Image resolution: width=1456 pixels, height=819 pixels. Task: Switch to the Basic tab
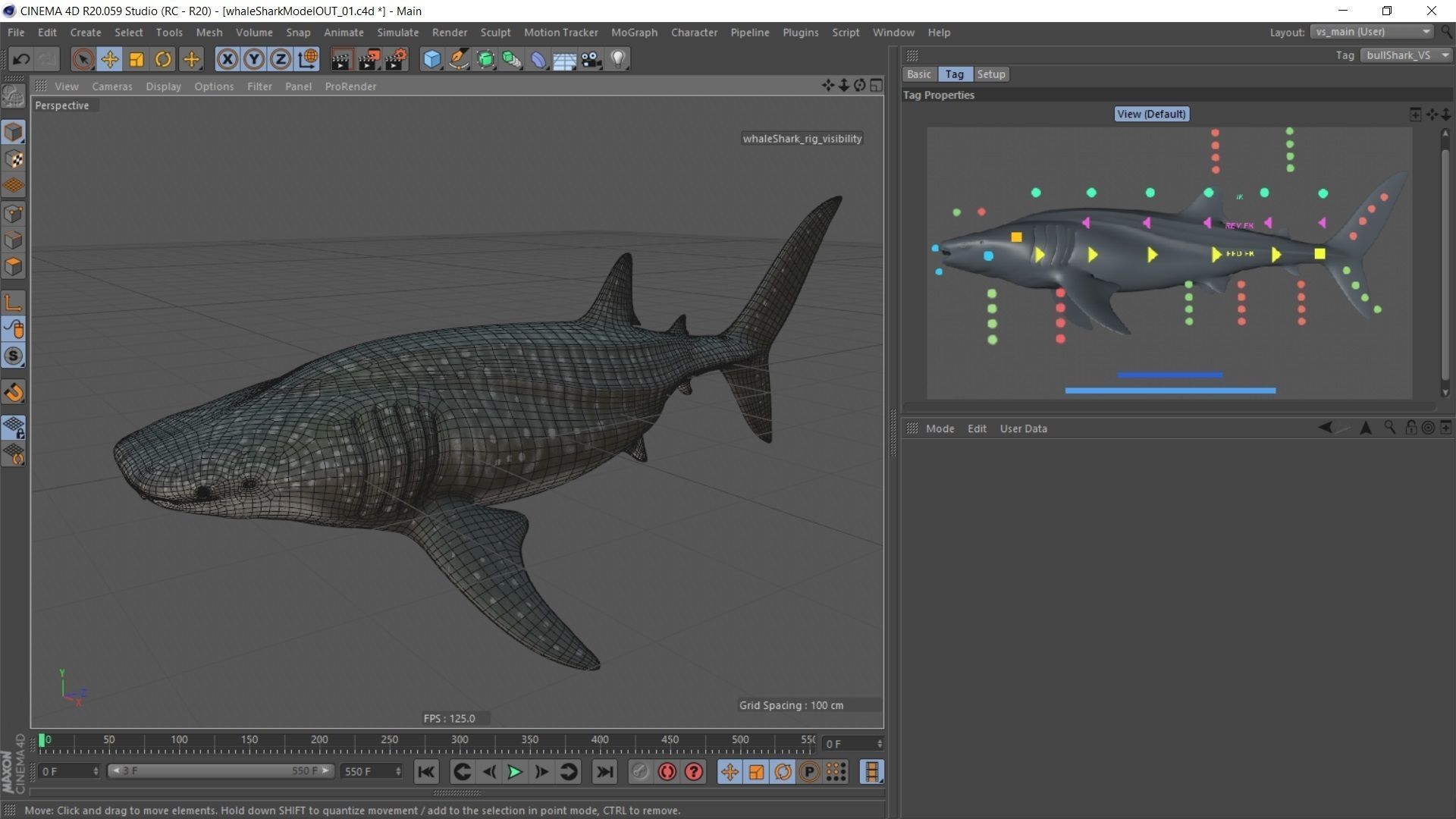tap(919, 74)
